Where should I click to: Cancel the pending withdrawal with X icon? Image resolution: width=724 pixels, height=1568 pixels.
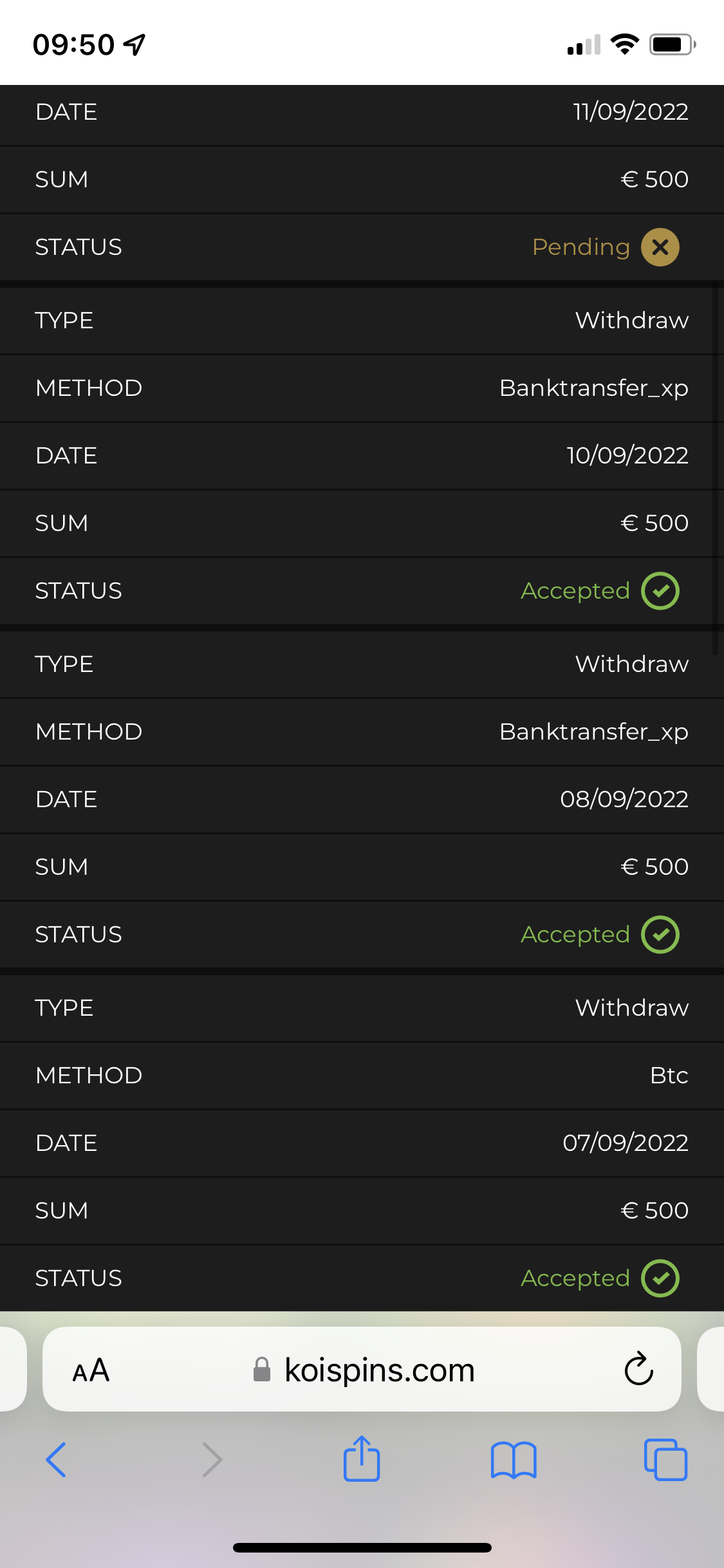pos(660,247)
